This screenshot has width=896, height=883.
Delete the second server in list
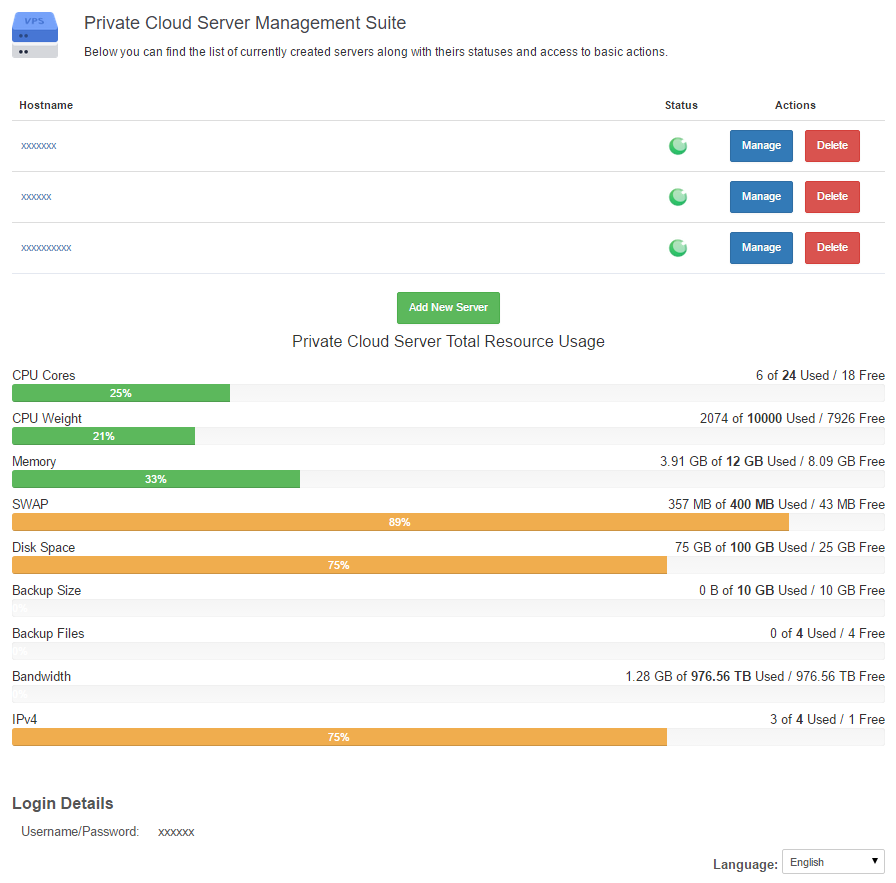[832, 197]
